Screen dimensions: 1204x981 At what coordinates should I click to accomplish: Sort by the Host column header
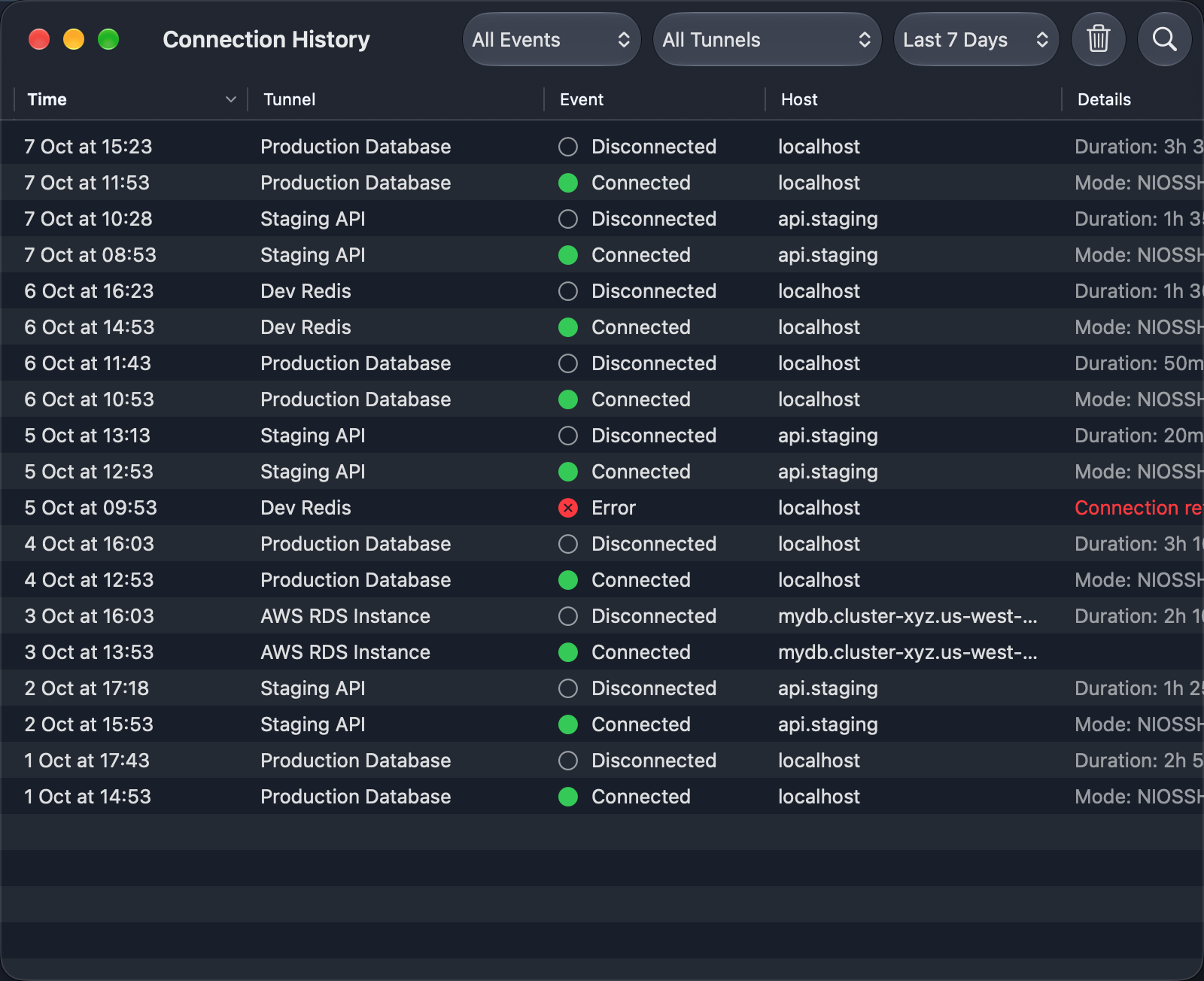pos(799,99)
